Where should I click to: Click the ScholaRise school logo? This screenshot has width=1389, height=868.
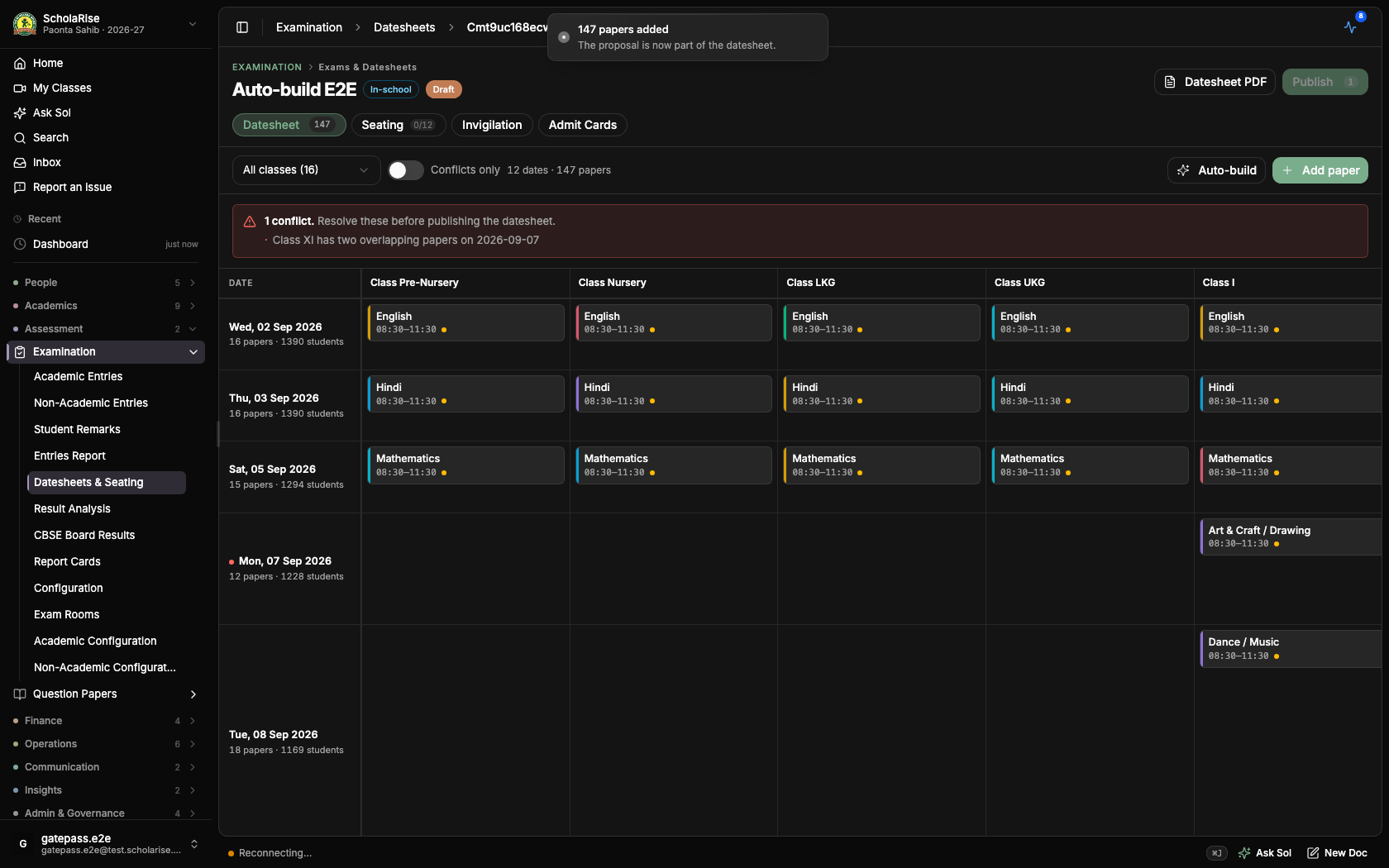25,24
